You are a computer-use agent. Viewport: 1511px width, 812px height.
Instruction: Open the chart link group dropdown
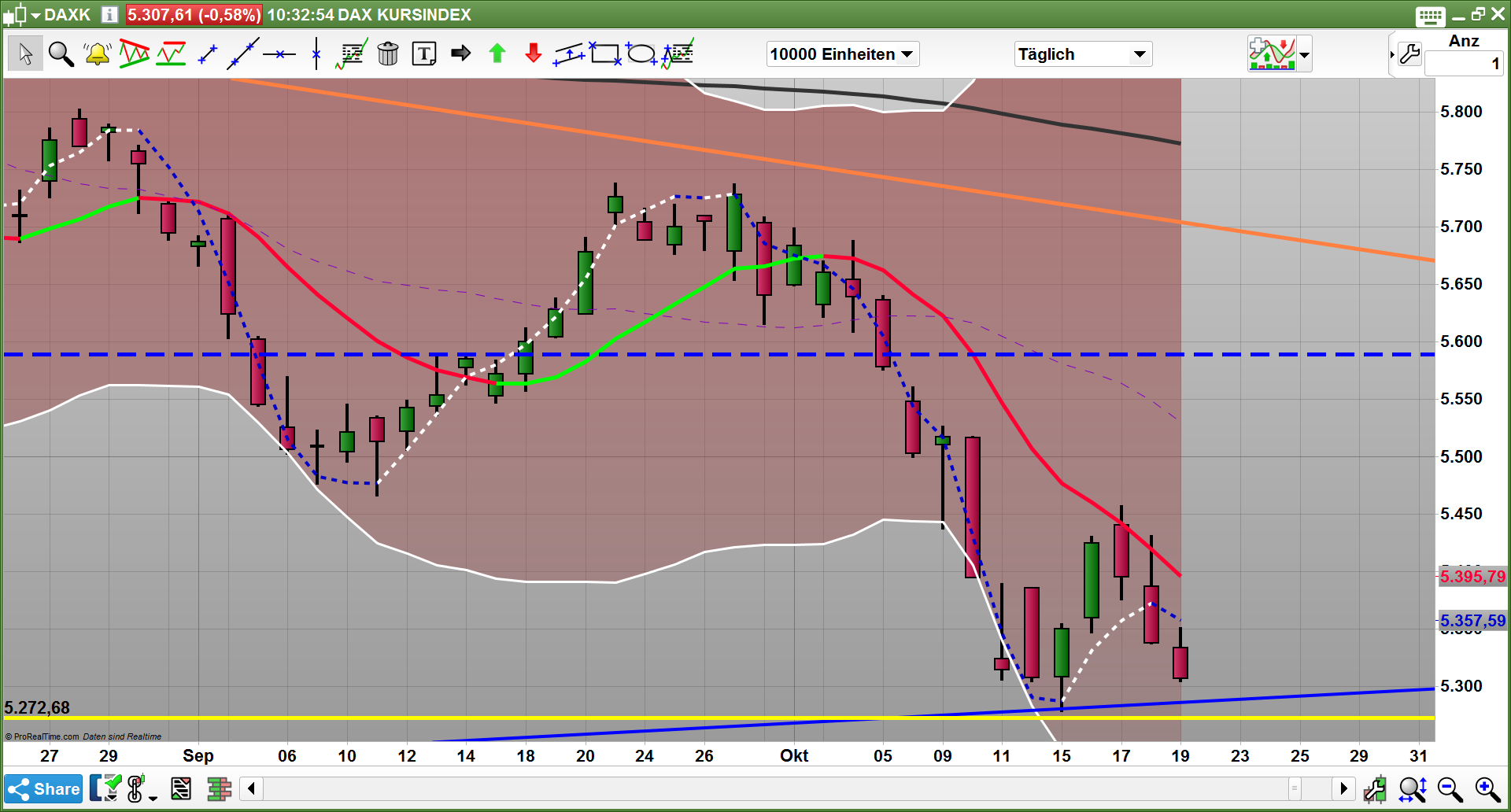coord(142,788)
